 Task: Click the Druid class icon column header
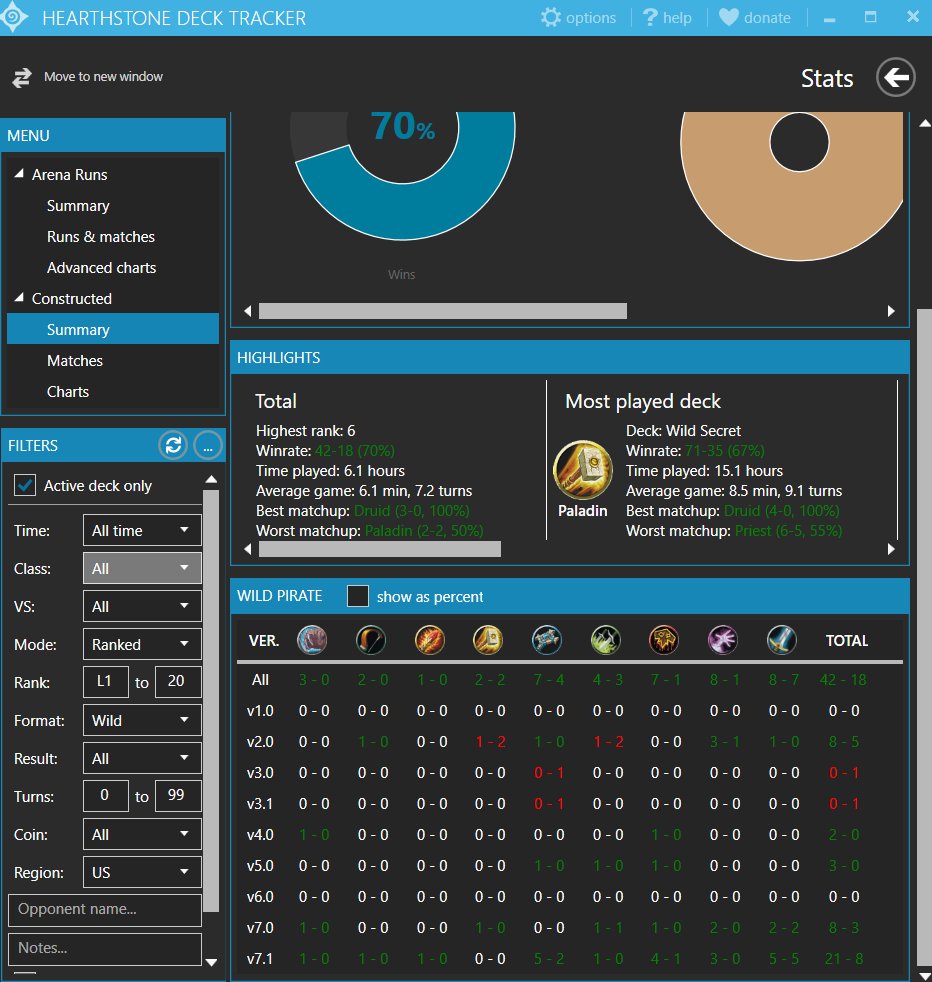tap(312, 640)
